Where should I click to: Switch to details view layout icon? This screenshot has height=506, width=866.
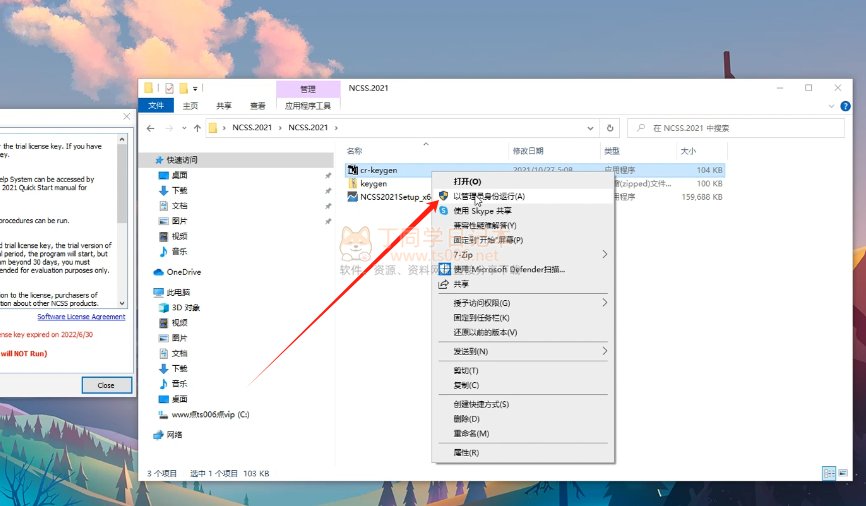click(828, 473)
